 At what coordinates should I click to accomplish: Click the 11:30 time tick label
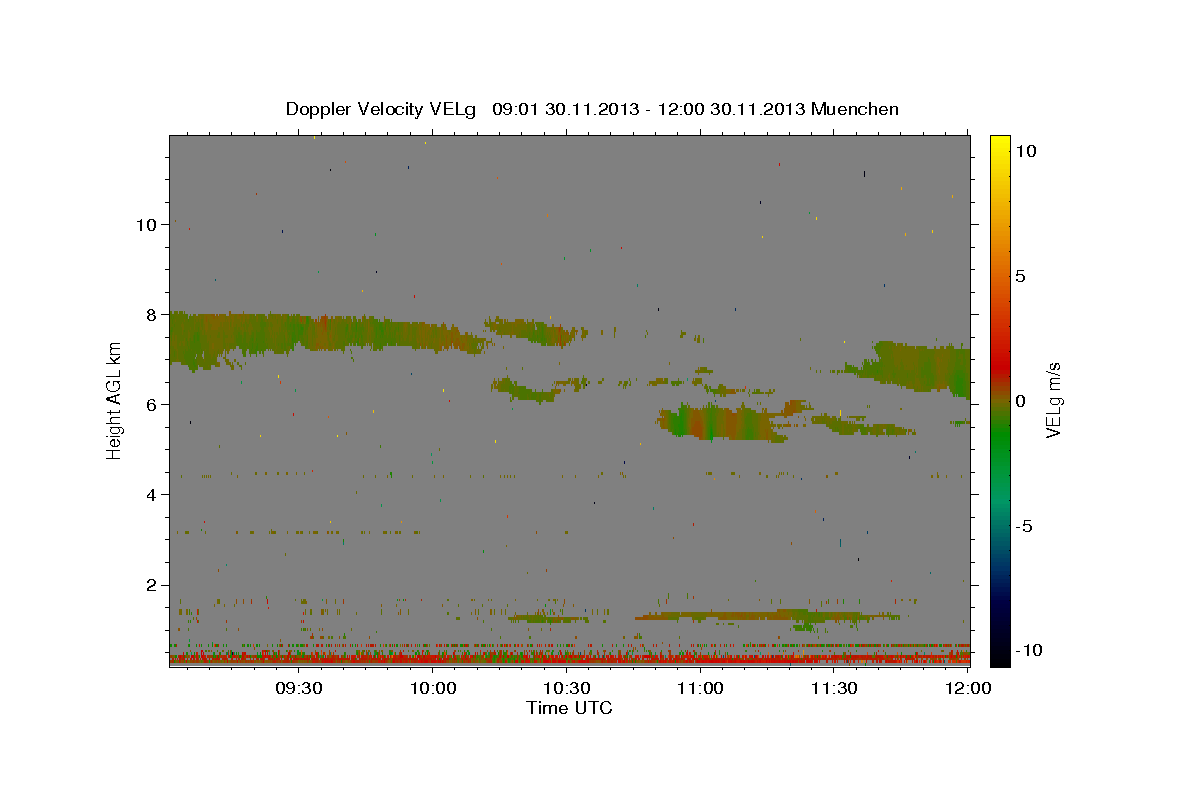pyautogui.click(x=834, y=688)
